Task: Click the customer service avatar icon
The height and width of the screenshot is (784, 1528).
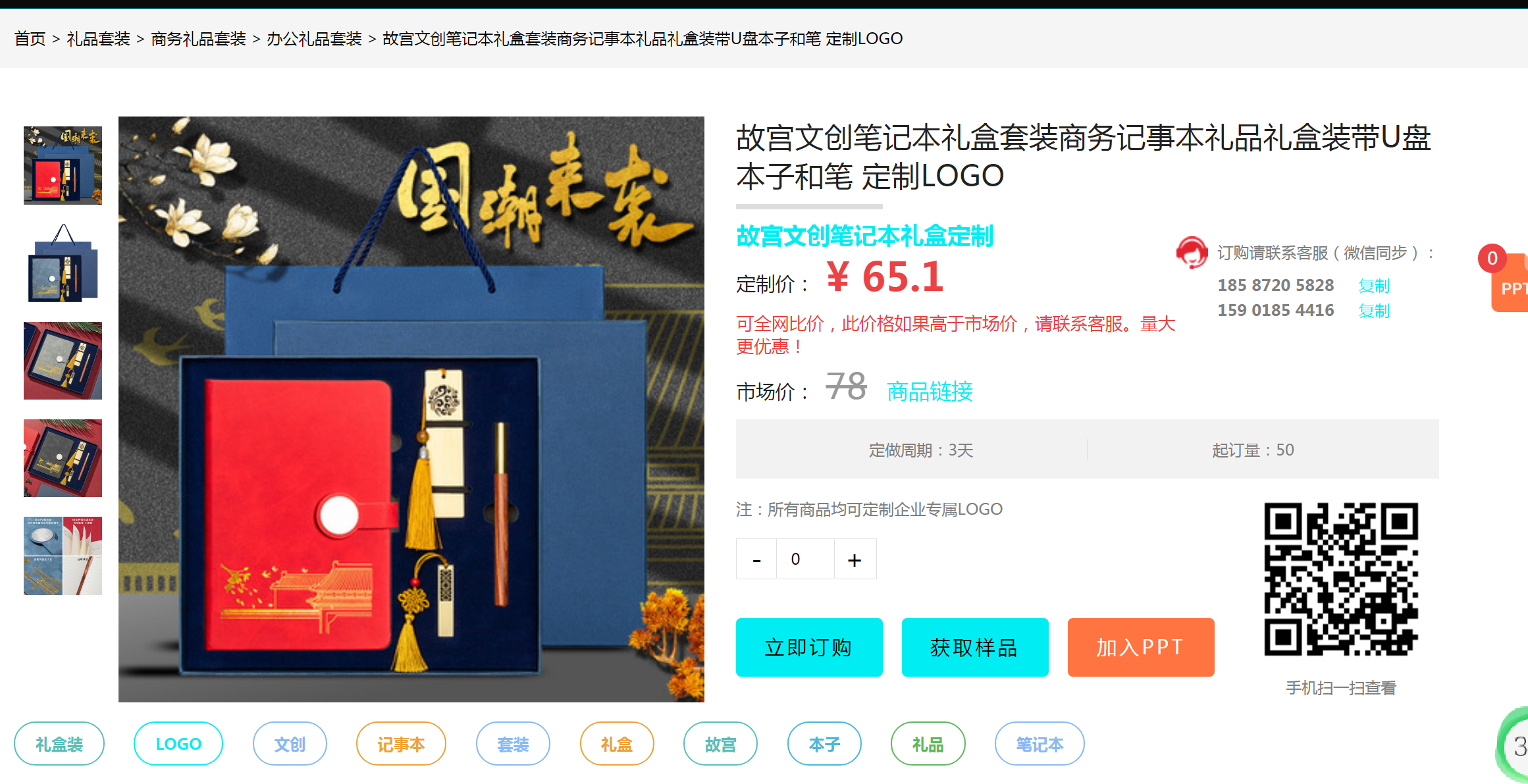Action: point(1192,253)
